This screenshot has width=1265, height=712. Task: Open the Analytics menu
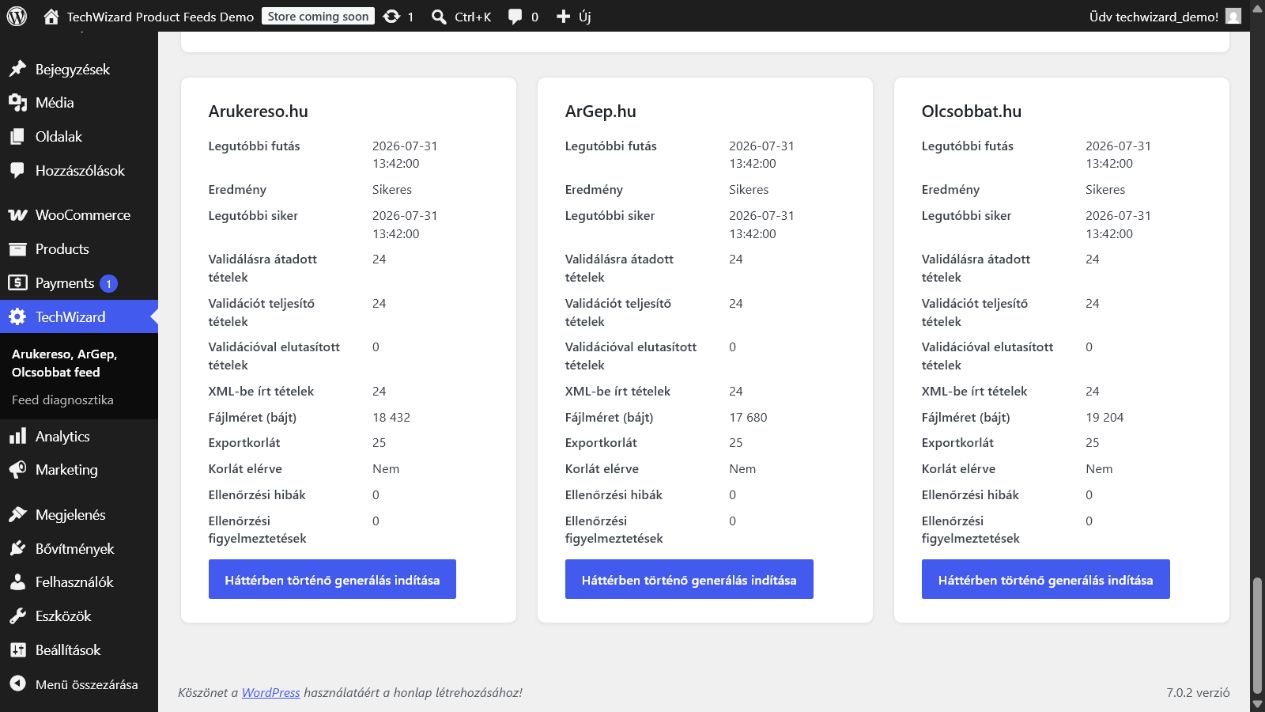coord(62,436)
